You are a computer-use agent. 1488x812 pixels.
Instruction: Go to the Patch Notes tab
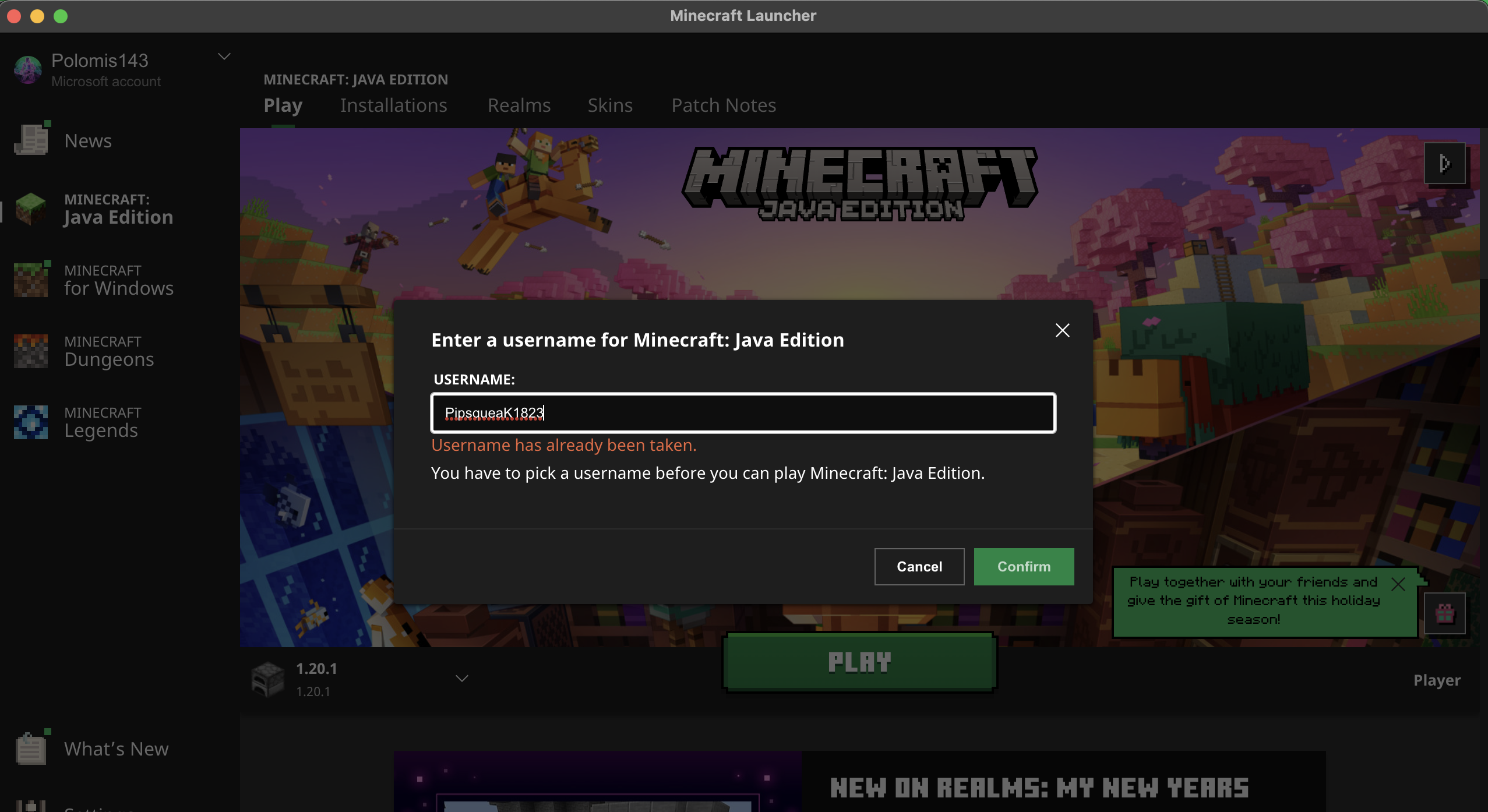pos(723,105)
